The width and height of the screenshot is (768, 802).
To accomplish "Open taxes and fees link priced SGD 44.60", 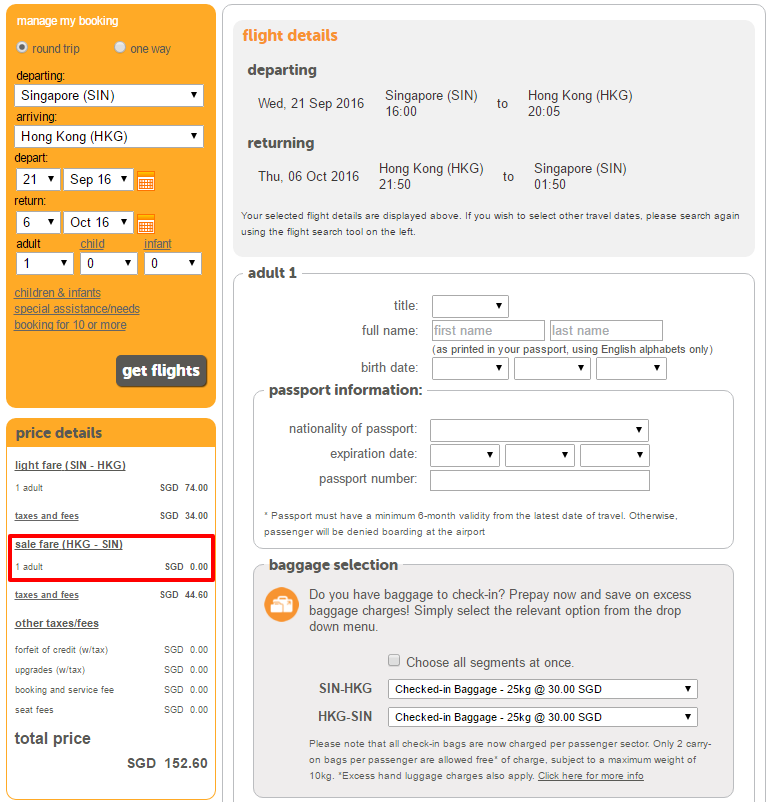I will pos(47,595).
